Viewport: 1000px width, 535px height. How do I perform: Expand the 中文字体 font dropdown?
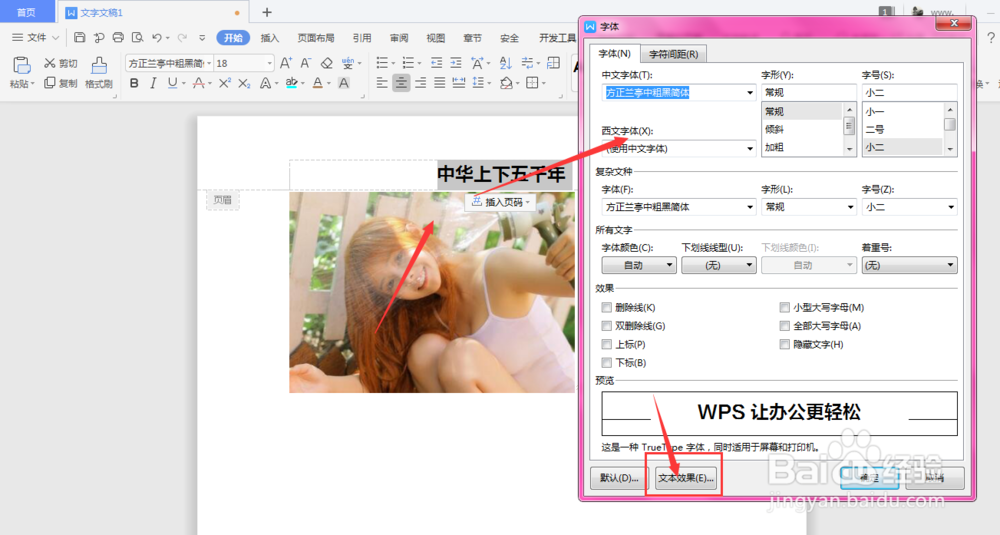tap(749, 92)
